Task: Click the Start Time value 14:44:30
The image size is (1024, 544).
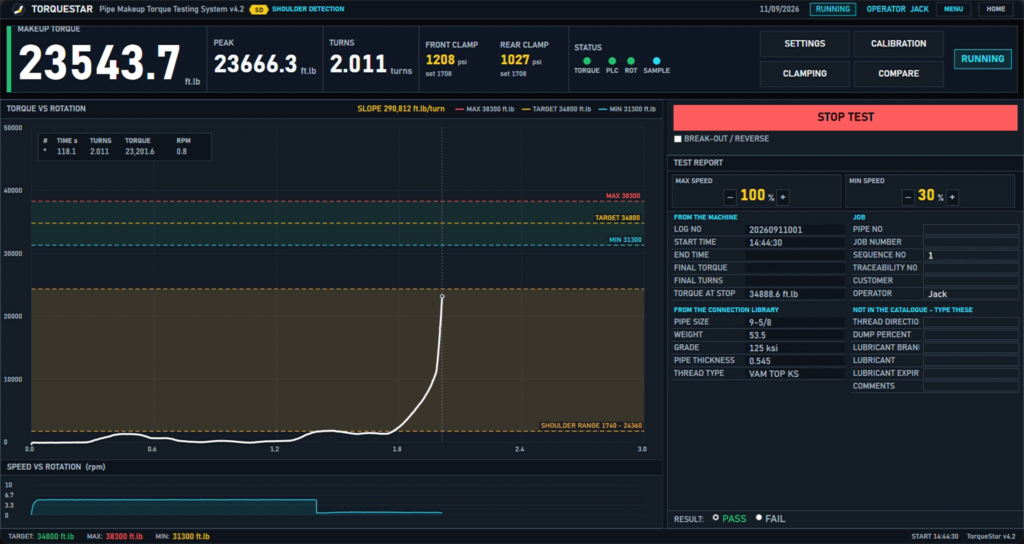Action: [x=765, y=242]
